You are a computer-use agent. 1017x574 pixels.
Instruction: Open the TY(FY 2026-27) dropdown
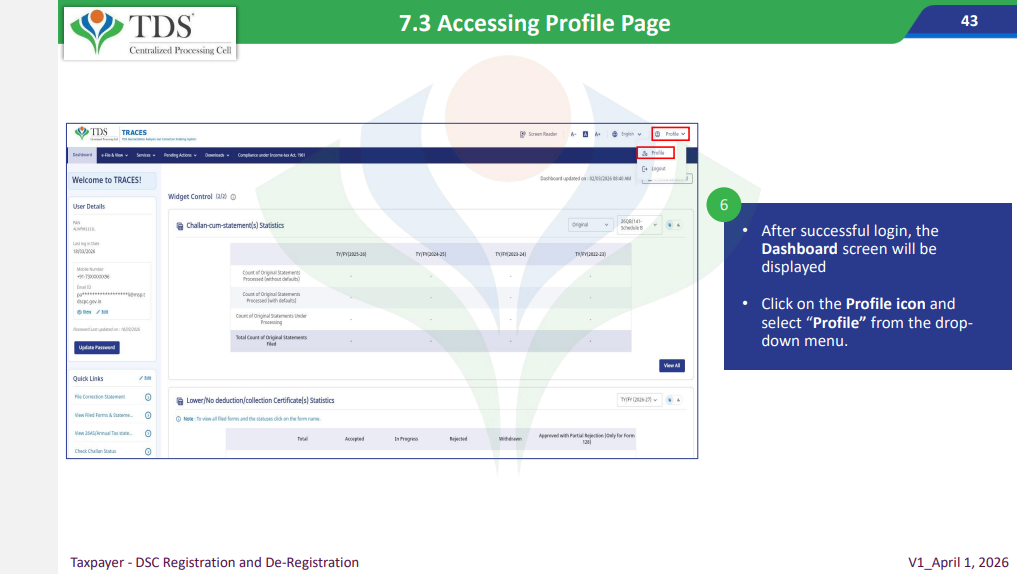coord(639,400)
